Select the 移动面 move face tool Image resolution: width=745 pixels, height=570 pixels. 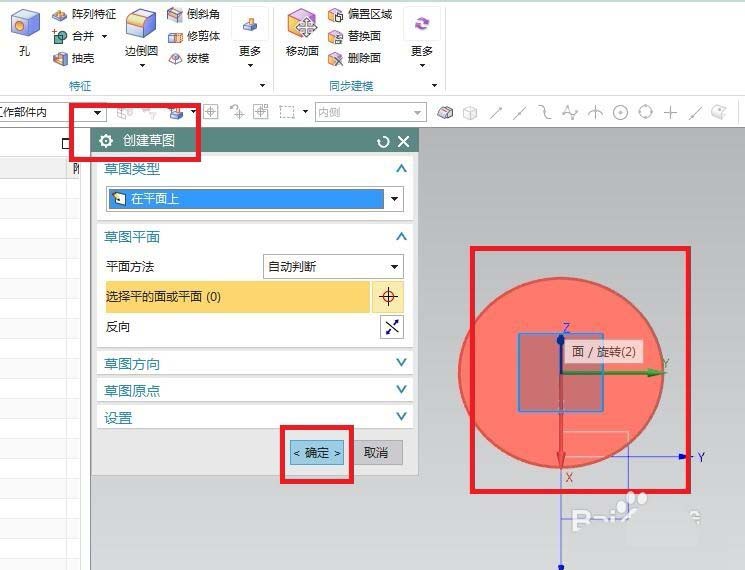pos(302,33)
